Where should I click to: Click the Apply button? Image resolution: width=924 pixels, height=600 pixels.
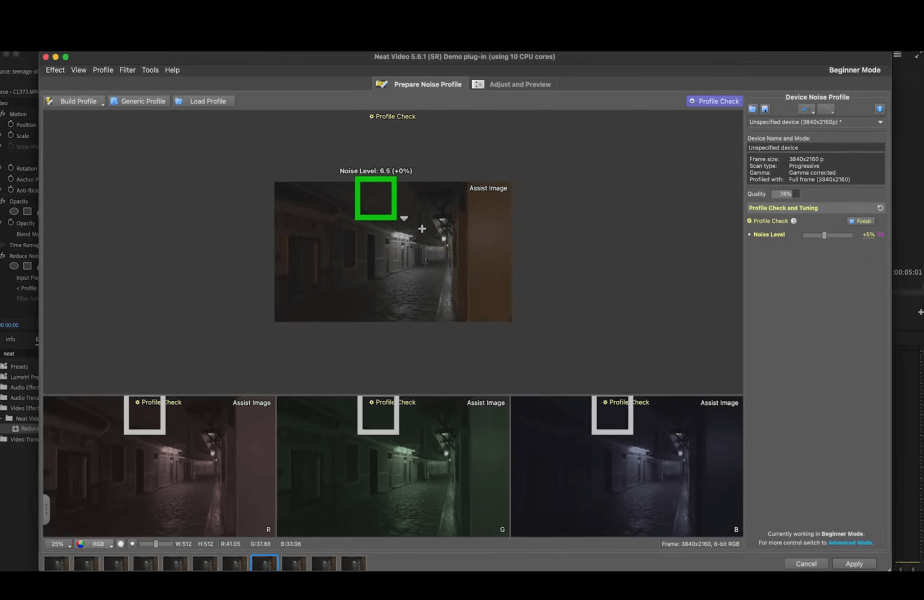click(x=854, y=564)
